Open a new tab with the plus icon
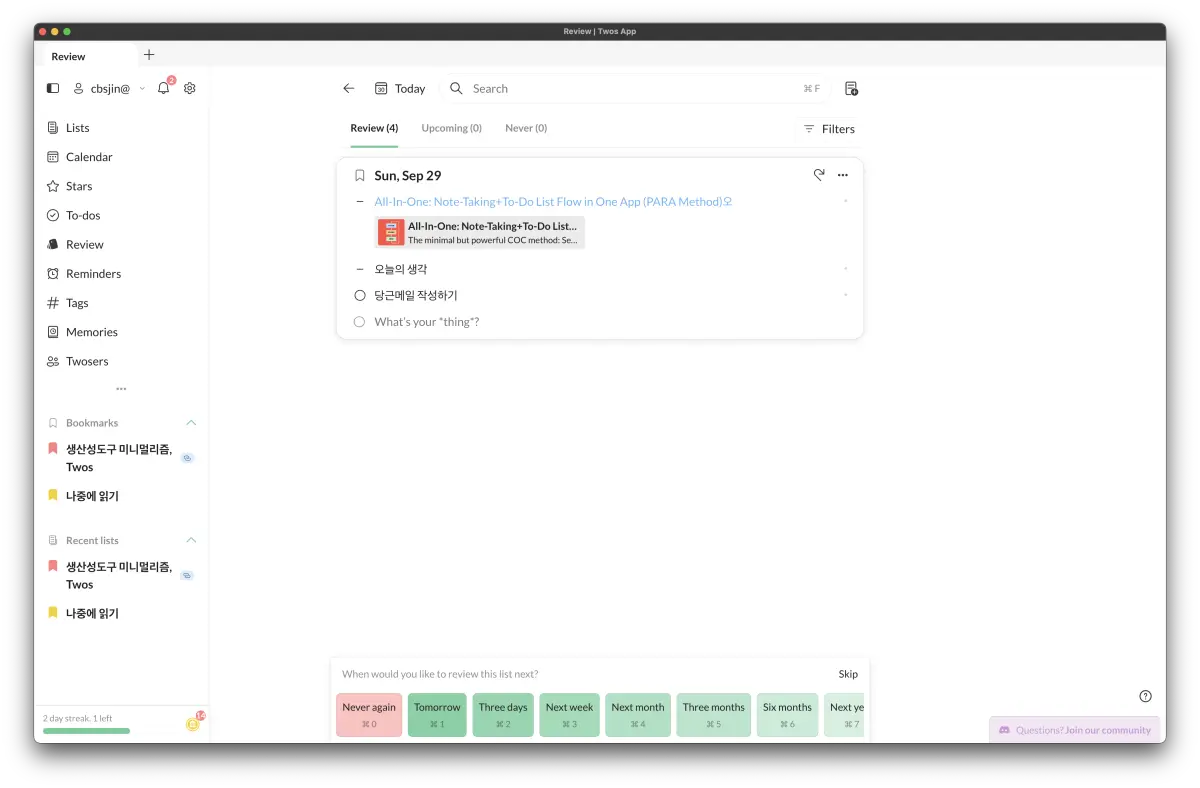Screen dimensions: 1200x788 (149, 55)
